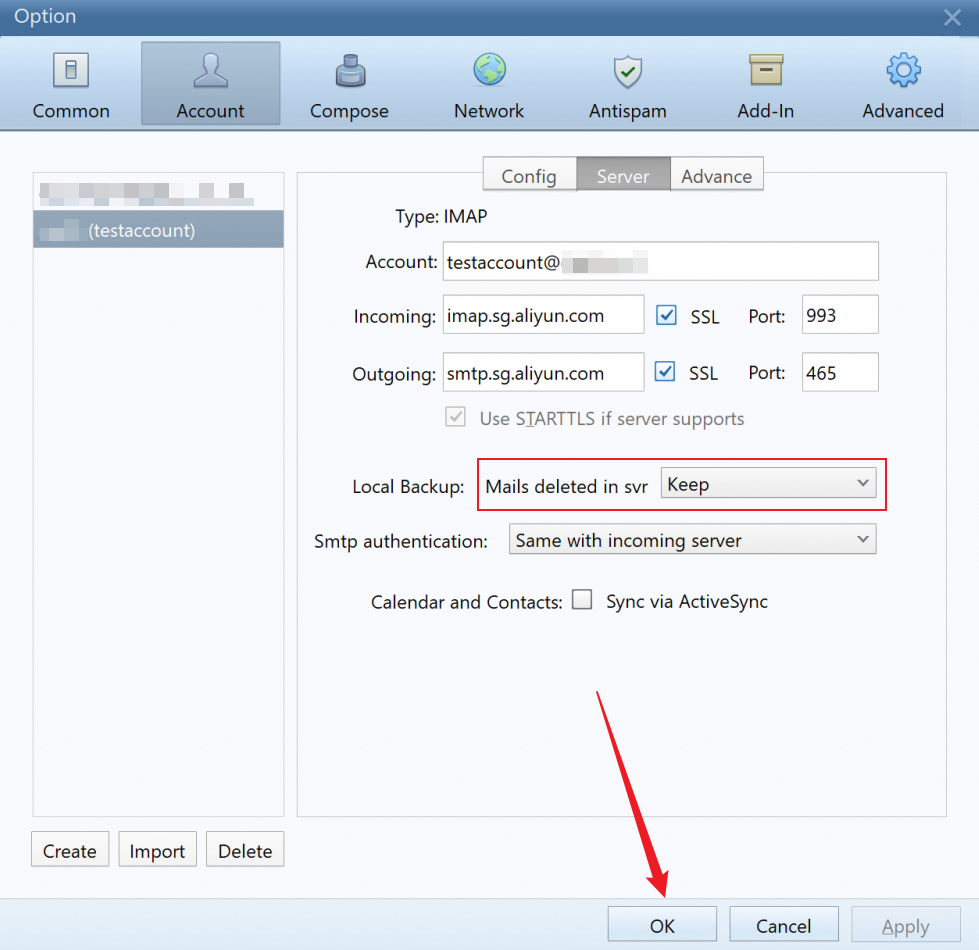Click the outgoing Port 465 field
This screenshot has height=950, width=979.
pos(840,373)
